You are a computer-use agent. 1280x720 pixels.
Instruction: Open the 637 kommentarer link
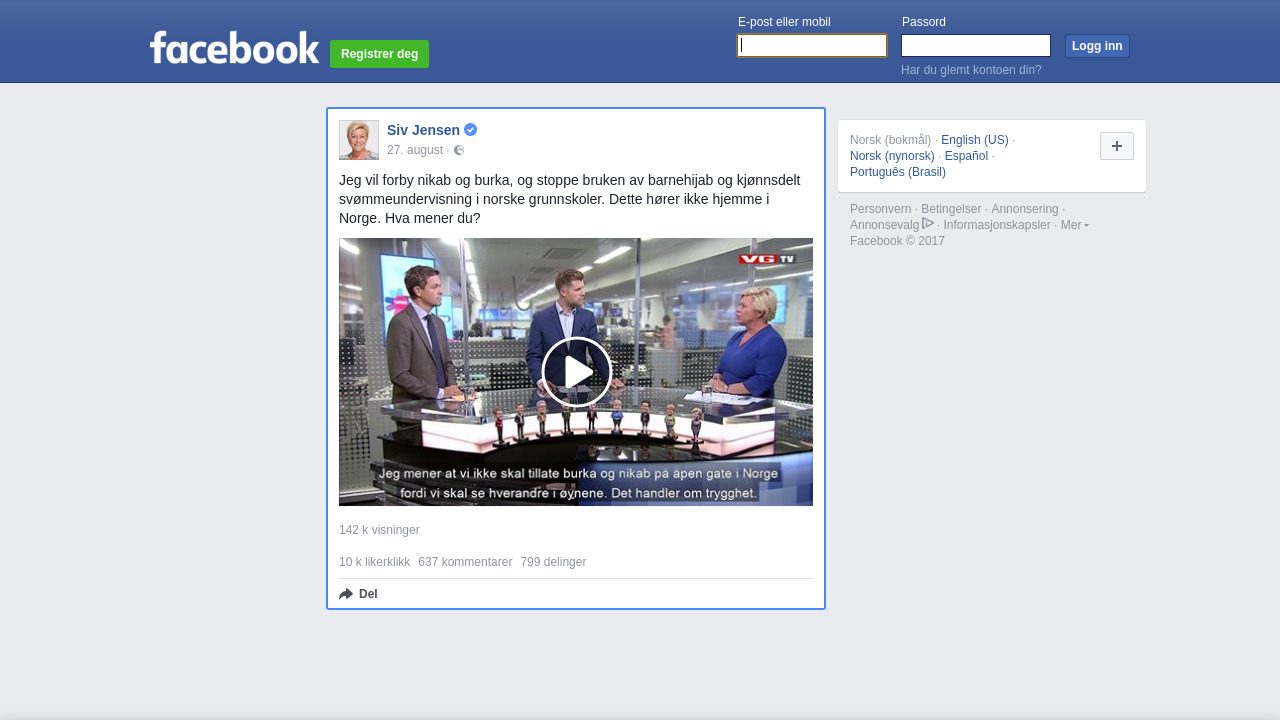tap(465, 562)
